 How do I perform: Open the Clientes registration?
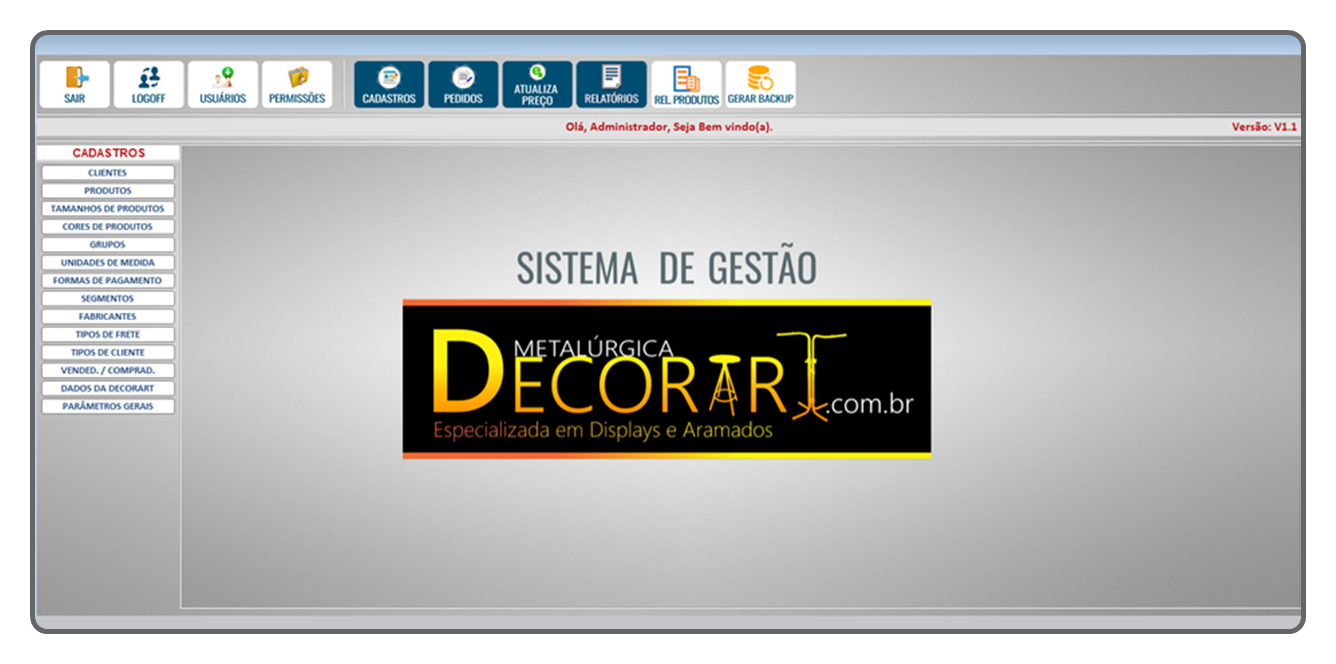coord(108,173)
